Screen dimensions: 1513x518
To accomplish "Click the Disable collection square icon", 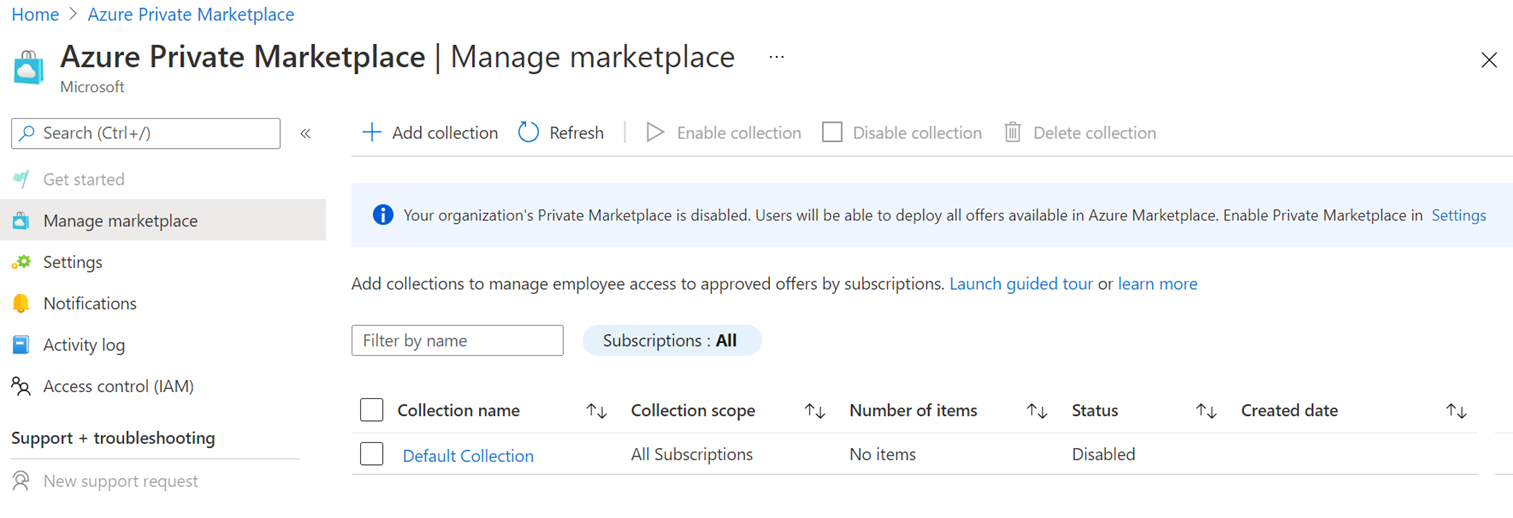I will click(832, 132).
